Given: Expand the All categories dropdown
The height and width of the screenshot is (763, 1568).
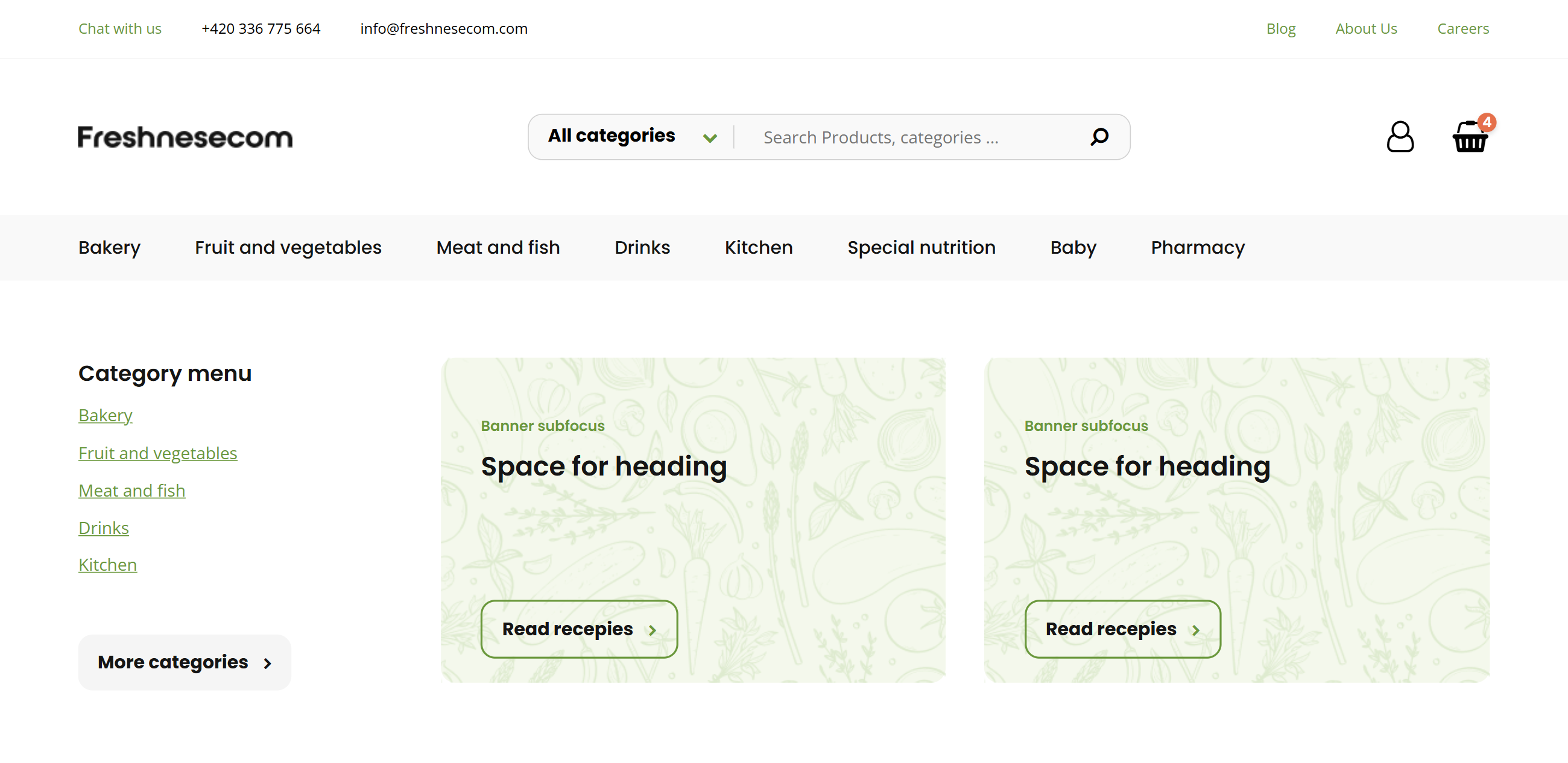Looking at the screenshot, I should [x=611, y=136].
